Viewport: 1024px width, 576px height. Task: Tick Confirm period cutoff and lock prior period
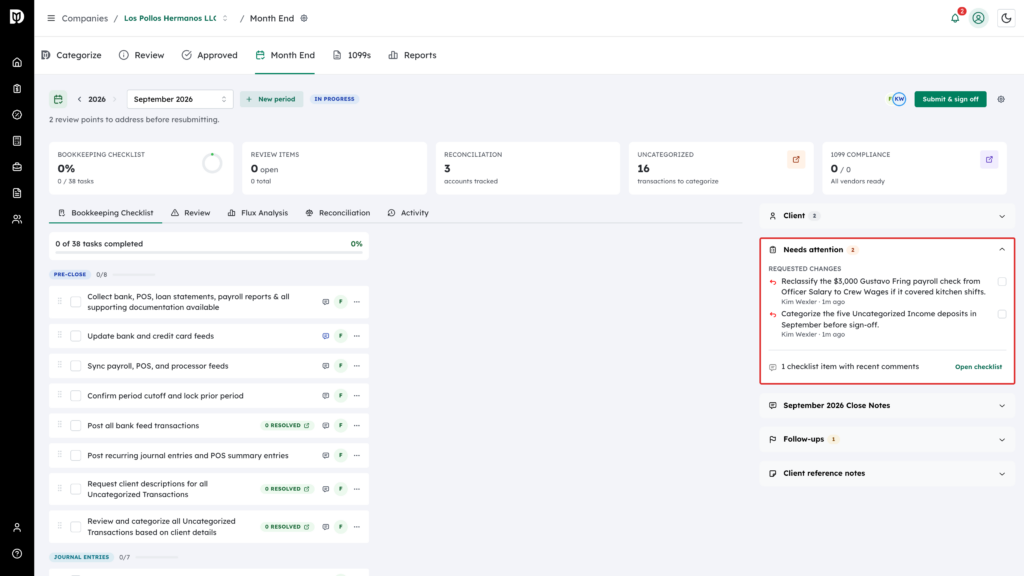76,396
